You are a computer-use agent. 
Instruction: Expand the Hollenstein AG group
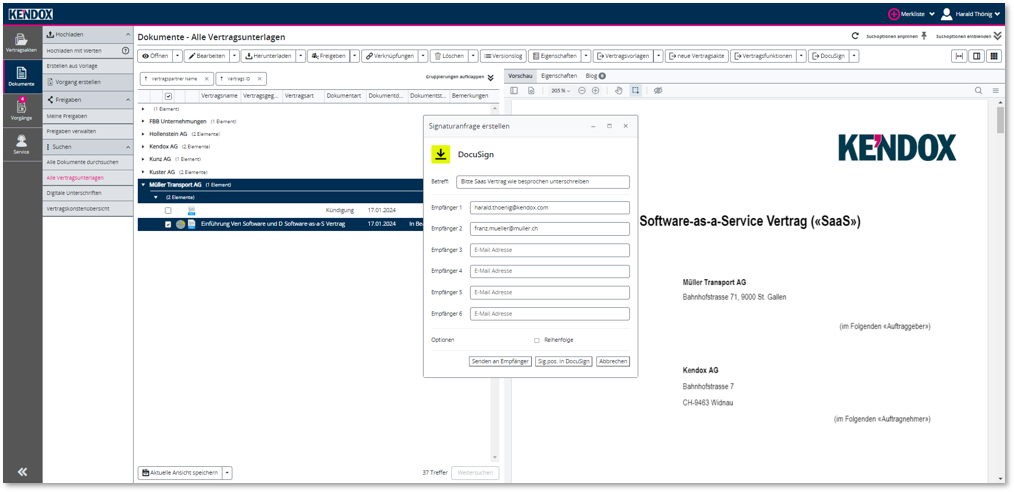click(143, 133)
